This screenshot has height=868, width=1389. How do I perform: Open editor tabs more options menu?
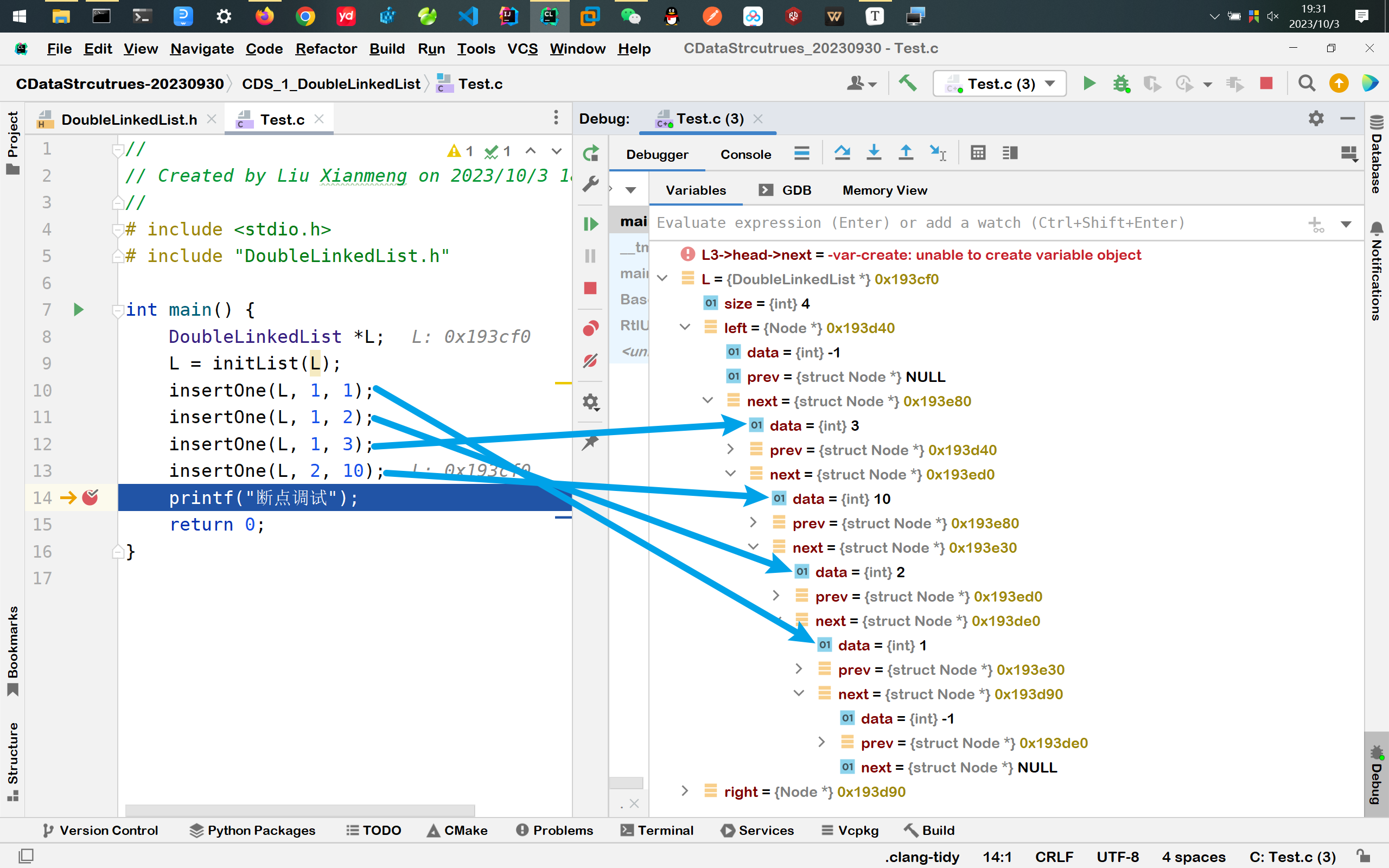tap(556, 118)
